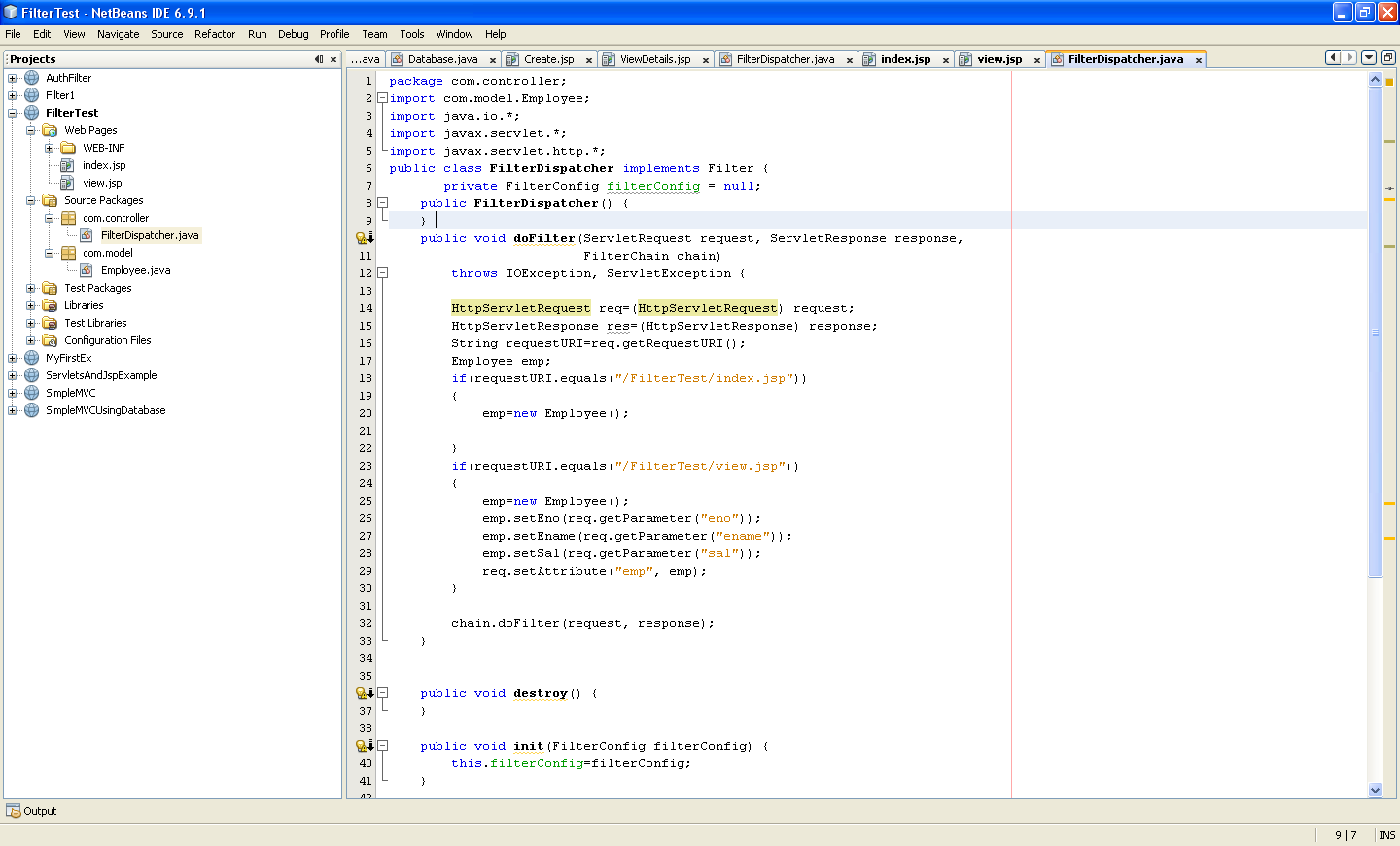Image resolution: width=1400 pixels, height=846 pixels.
Task: Click the FilterTest project globe icon
Action: pyautogui.click(x=31, y=113)
